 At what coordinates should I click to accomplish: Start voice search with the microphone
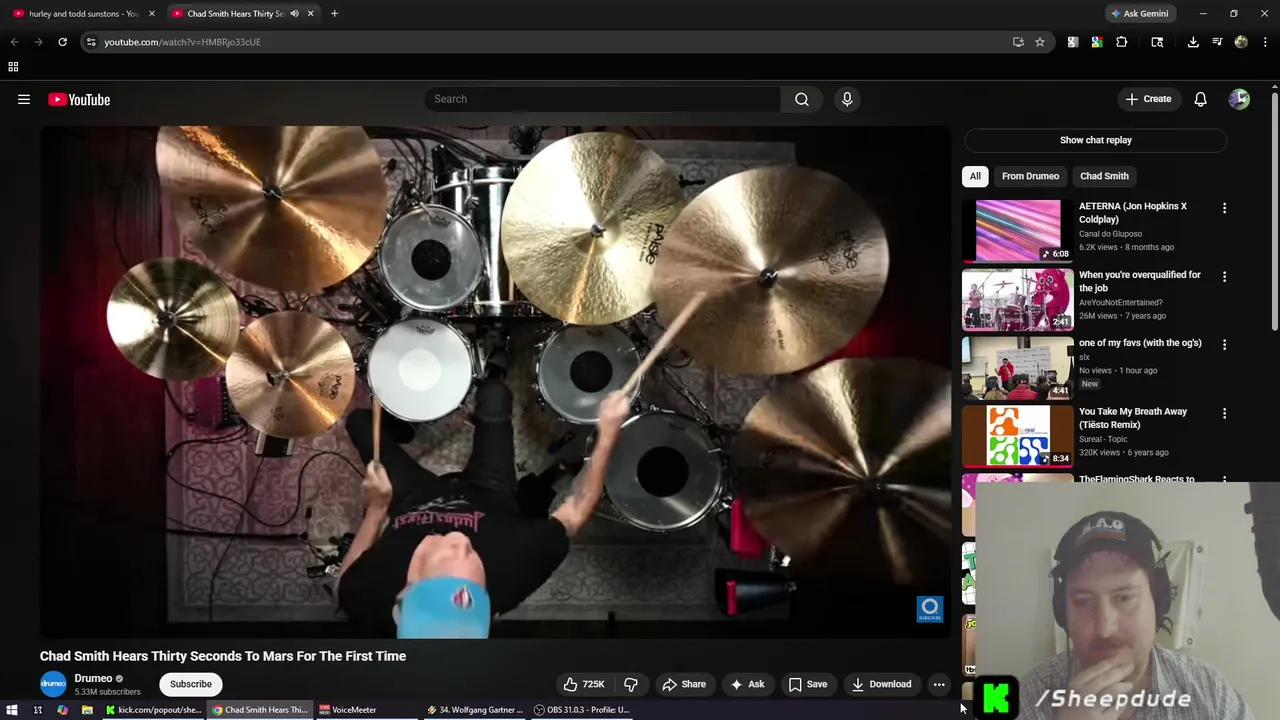847,99
